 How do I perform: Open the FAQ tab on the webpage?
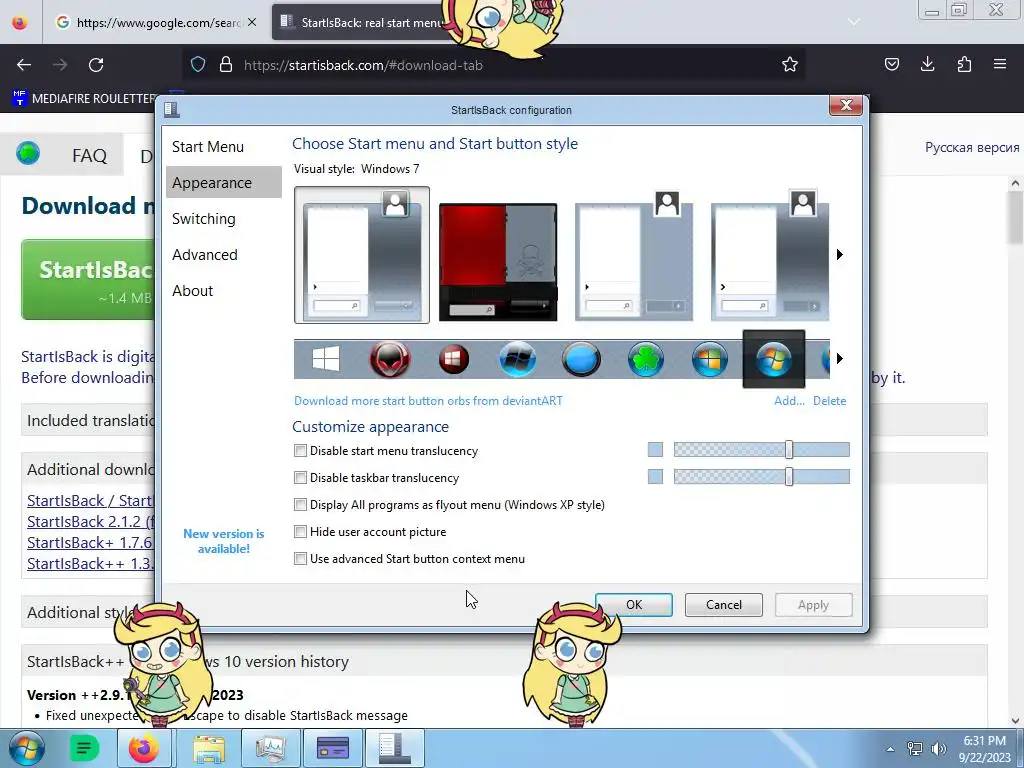tap(89, 155)
